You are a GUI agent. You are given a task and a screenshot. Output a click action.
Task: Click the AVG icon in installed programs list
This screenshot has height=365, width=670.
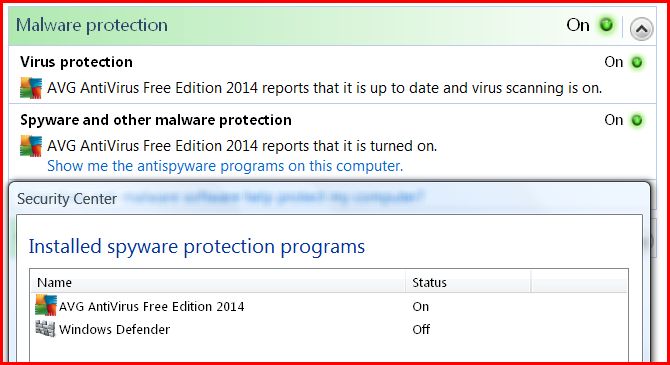46,306
